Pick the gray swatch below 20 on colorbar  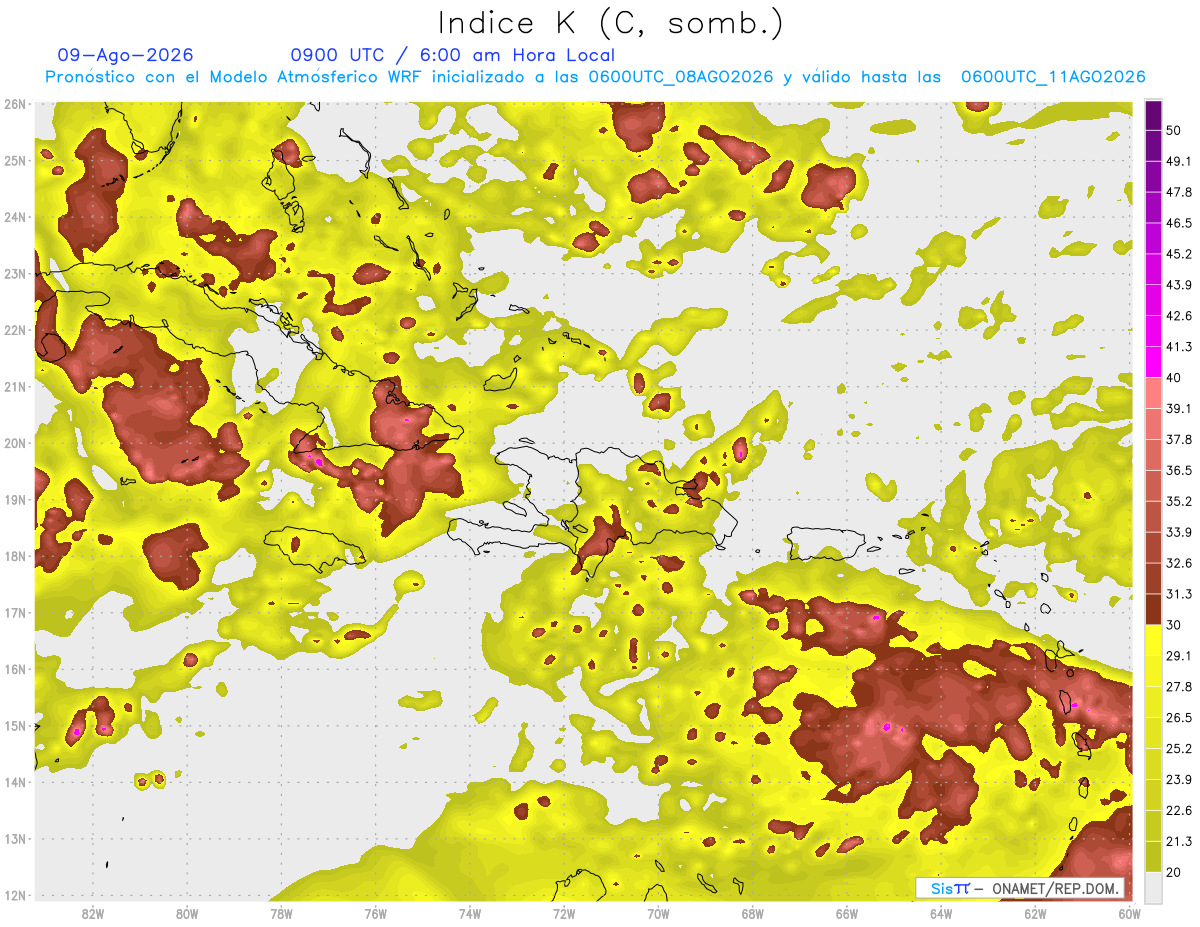click(1153, 887)
